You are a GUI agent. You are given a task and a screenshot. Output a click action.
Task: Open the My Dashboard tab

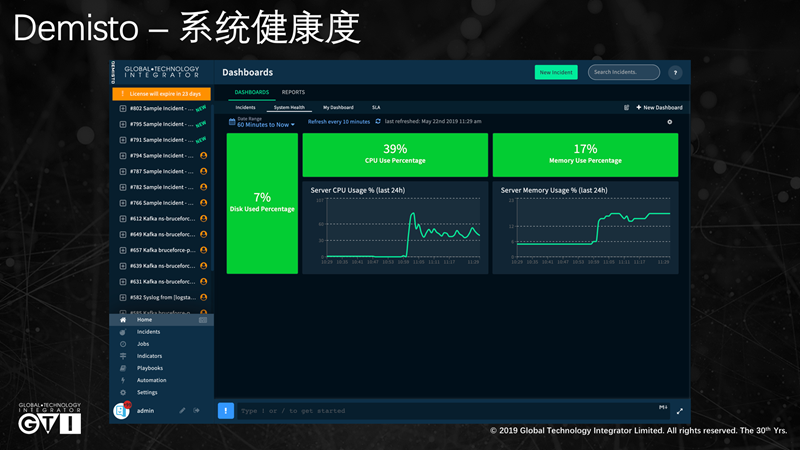tap(338, 108)
